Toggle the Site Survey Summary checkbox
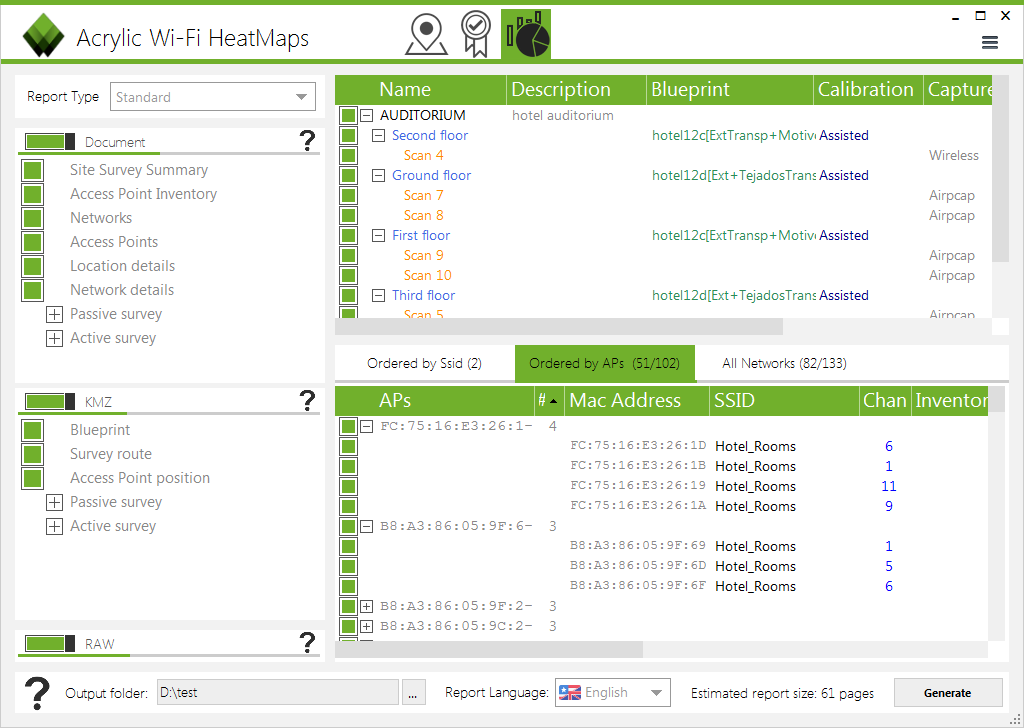 [32, 170]
